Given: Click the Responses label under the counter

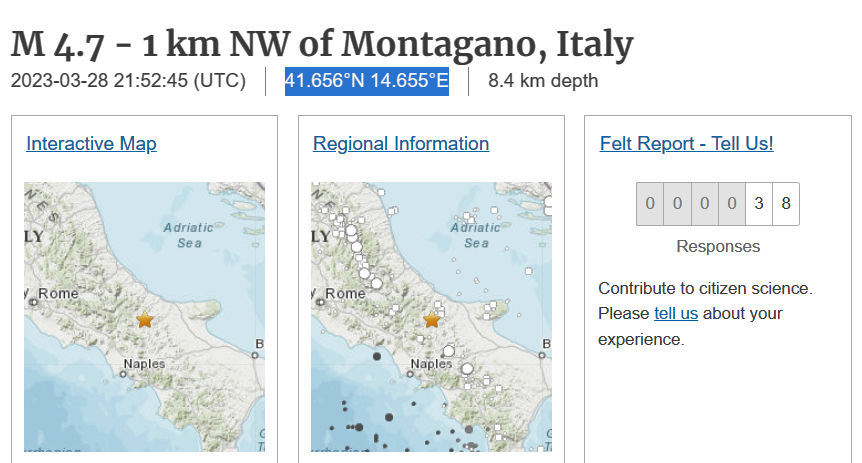Looking at the screenshot, I should point(718,247).
